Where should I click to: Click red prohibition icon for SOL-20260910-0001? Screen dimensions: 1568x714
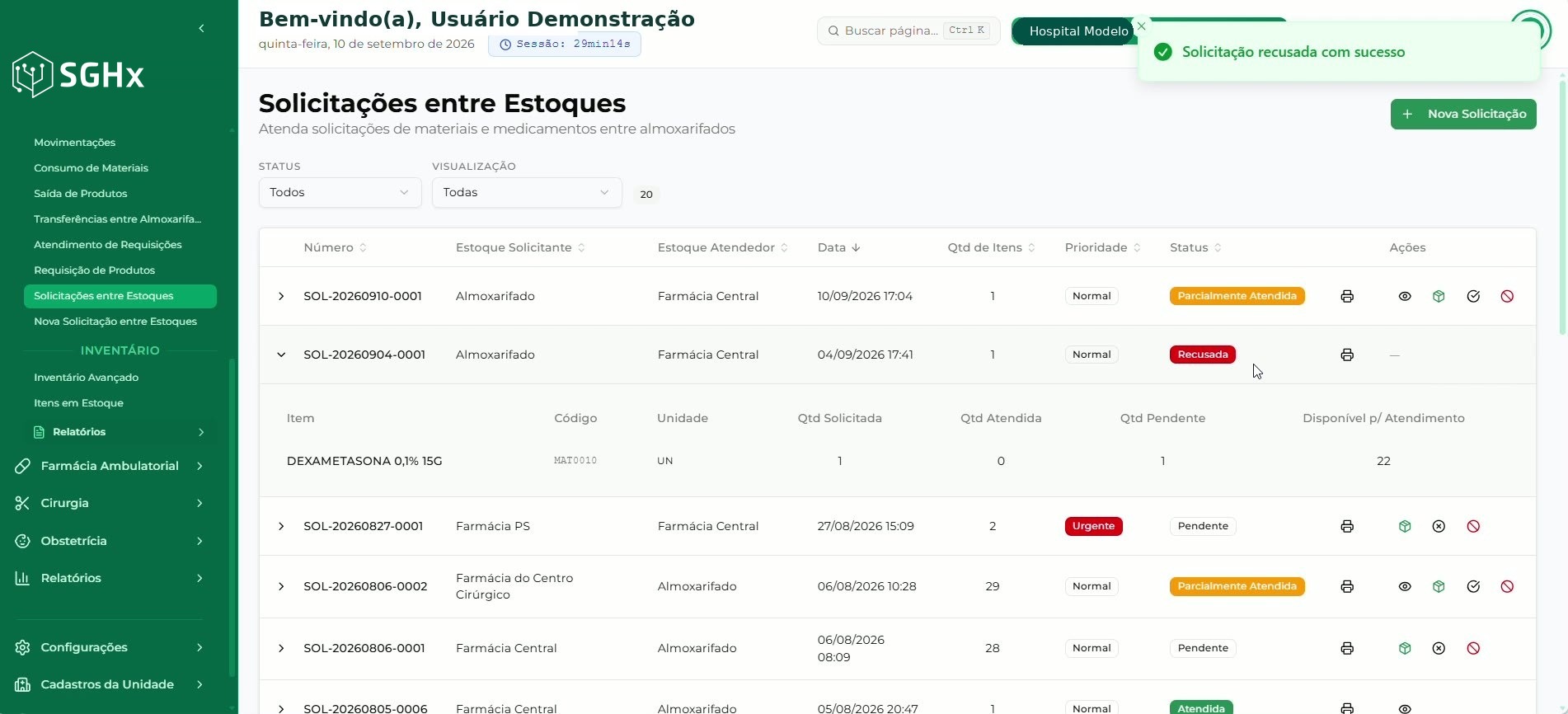pyautogui.click(x=1507, y=296)
